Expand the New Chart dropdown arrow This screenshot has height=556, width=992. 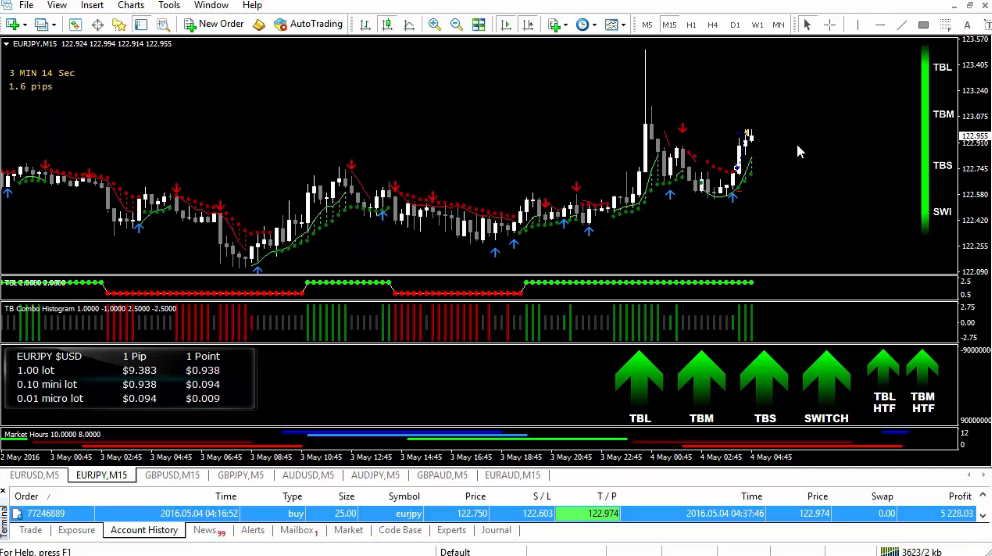[x=25, y=25]
